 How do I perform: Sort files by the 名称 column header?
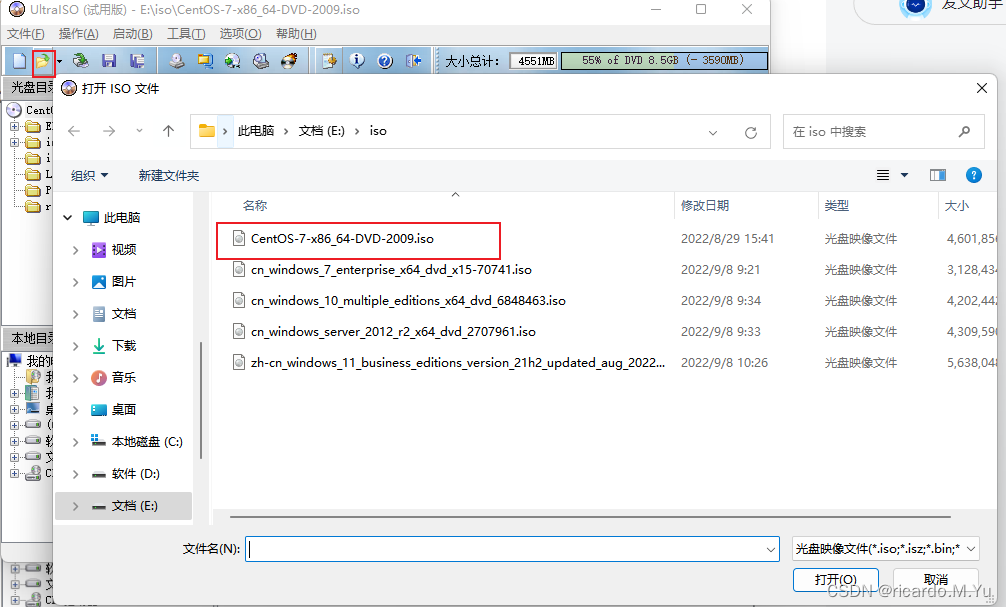[255, 206]
